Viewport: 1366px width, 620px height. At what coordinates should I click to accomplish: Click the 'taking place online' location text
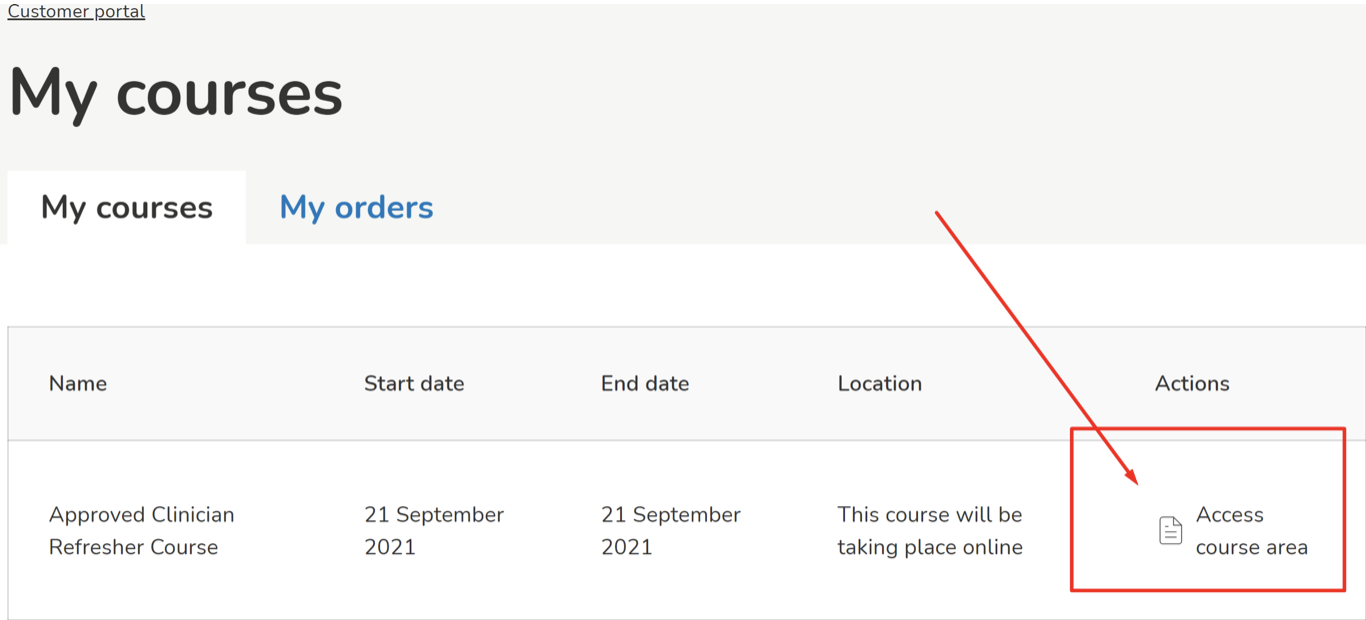click(x=930, y=547)
